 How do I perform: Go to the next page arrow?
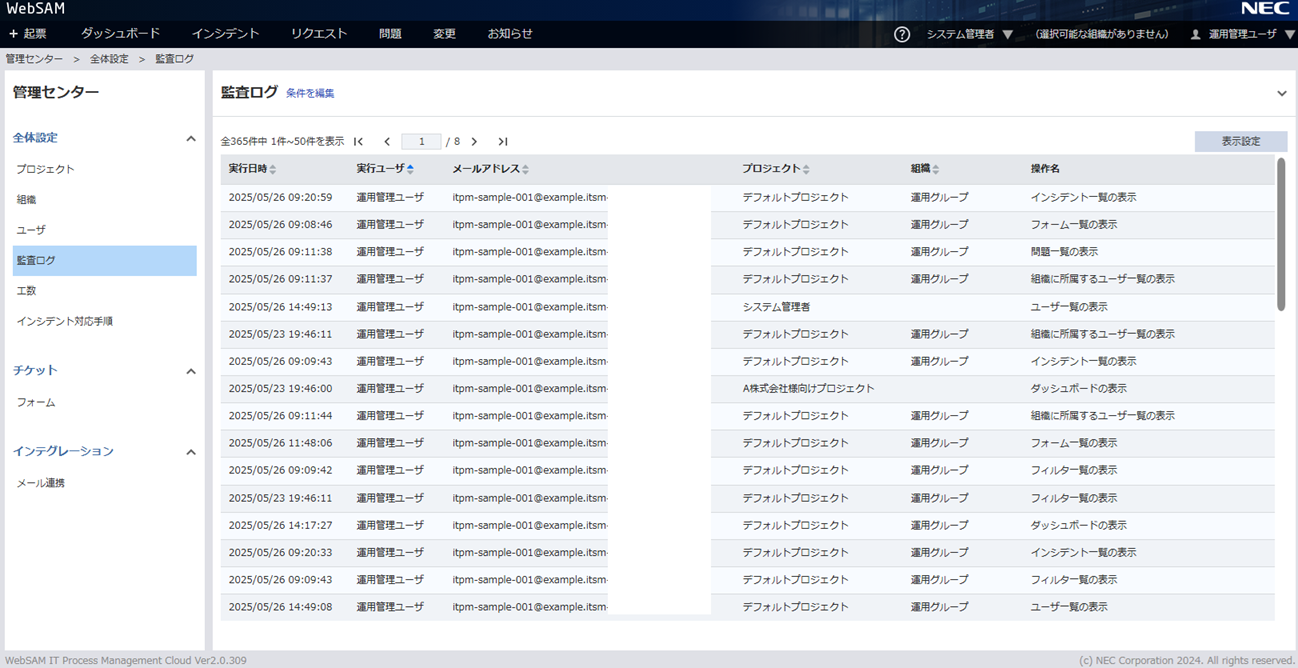[474, 142]
